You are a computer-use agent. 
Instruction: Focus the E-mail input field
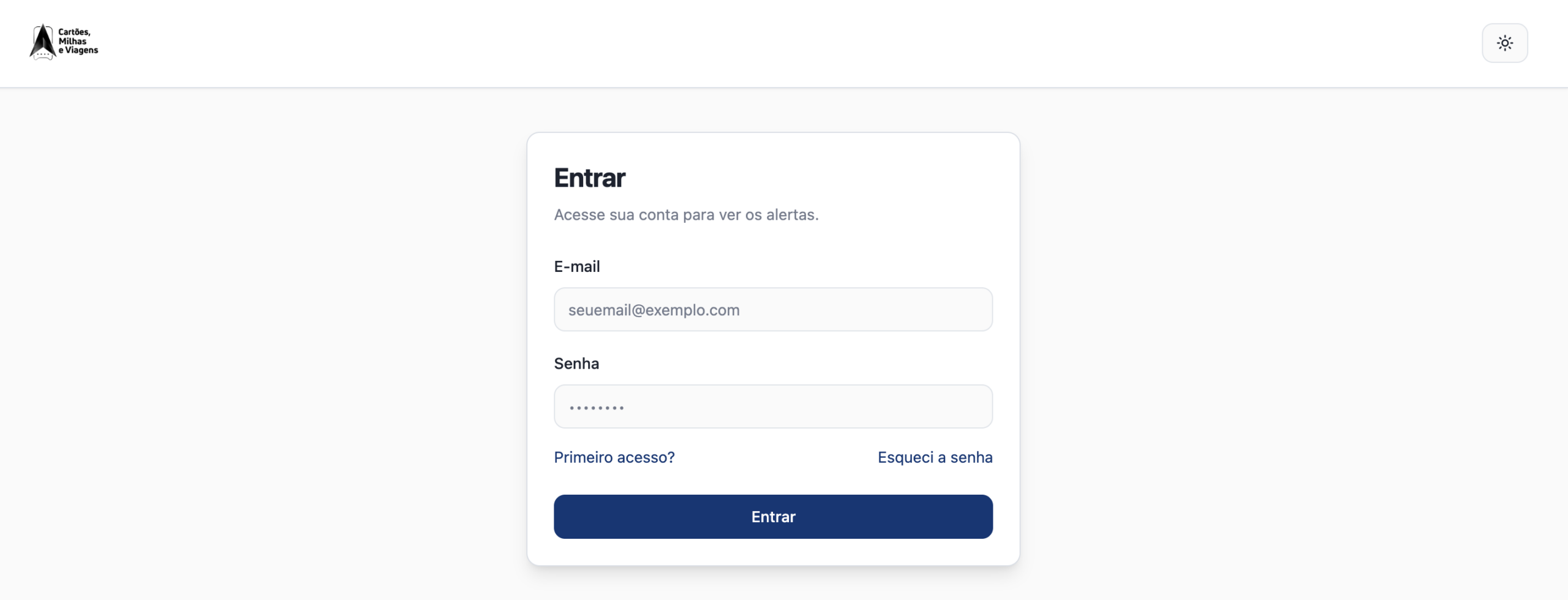pyautogui.click(x=773, y=310)
